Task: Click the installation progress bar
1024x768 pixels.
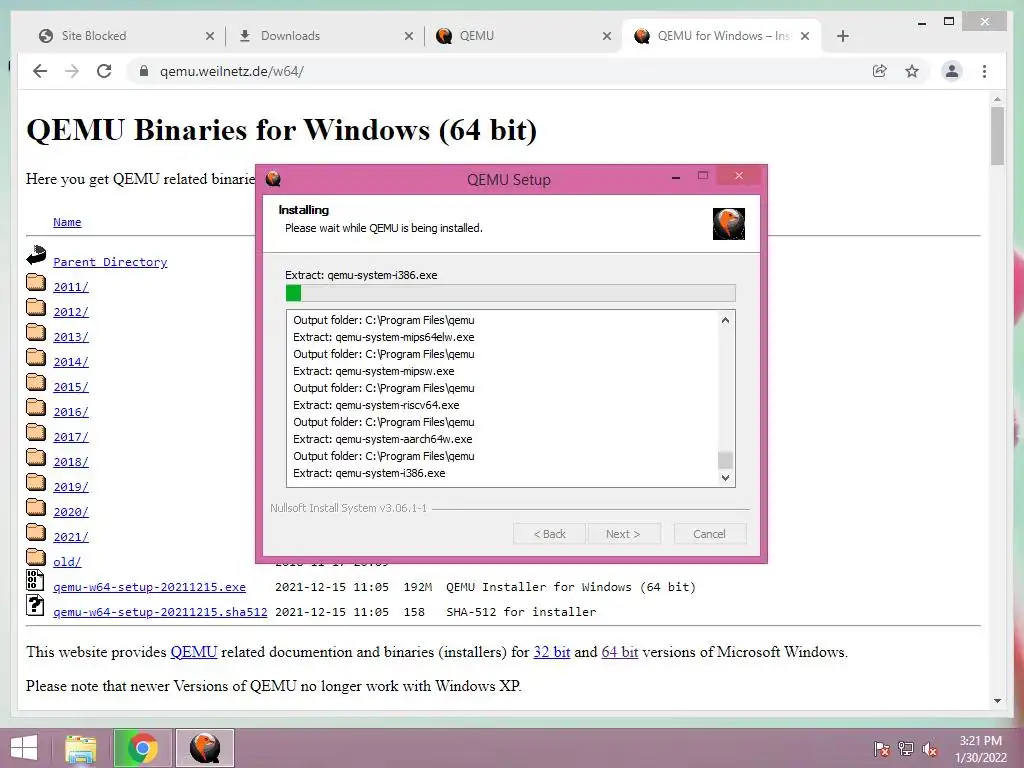Action: 511,293
